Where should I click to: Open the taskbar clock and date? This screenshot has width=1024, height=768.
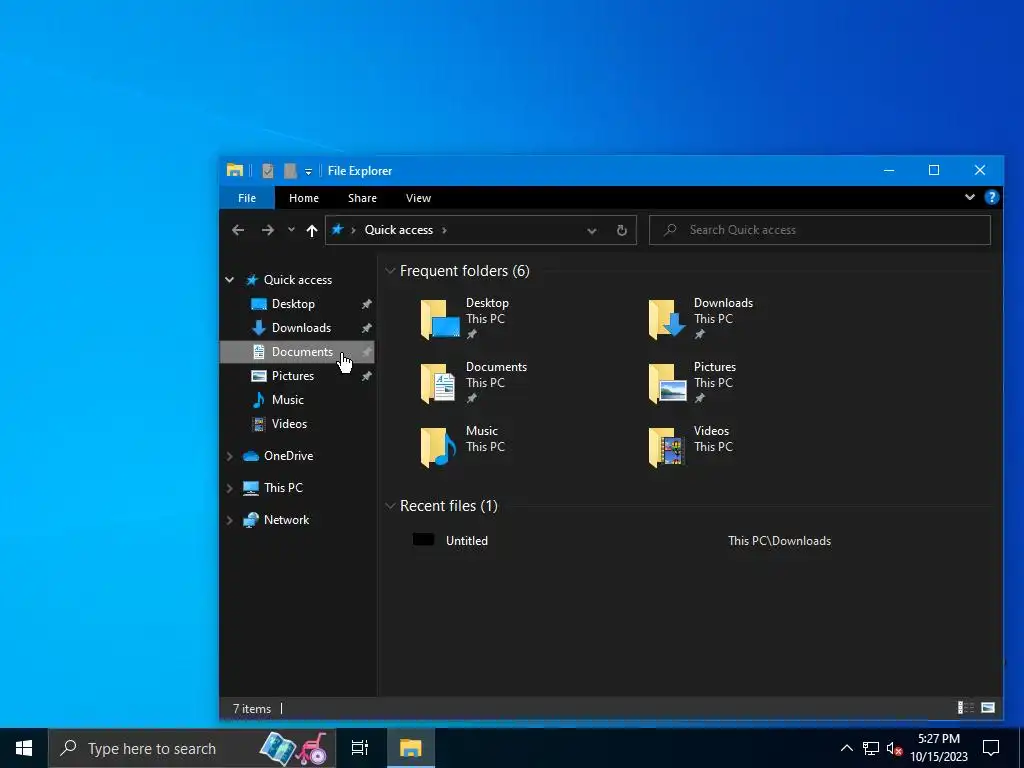tap(938, 748)
